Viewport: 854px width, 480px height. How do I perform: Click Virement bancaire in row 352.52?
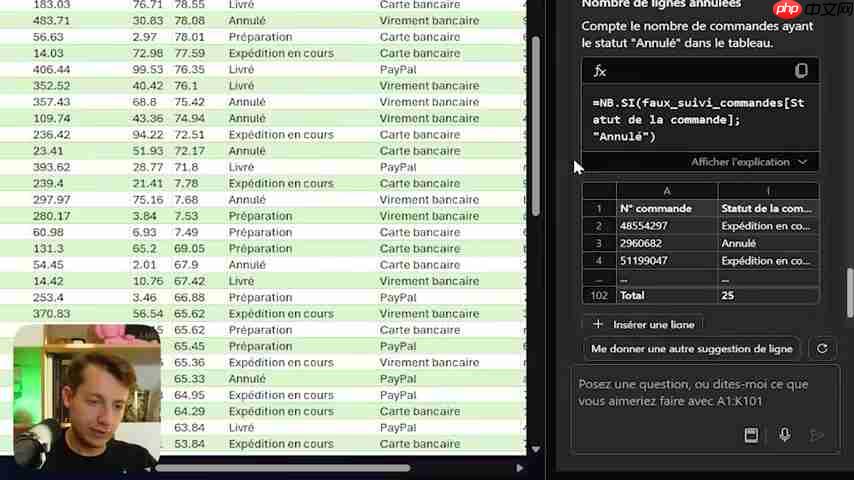(x=429, y=86)
